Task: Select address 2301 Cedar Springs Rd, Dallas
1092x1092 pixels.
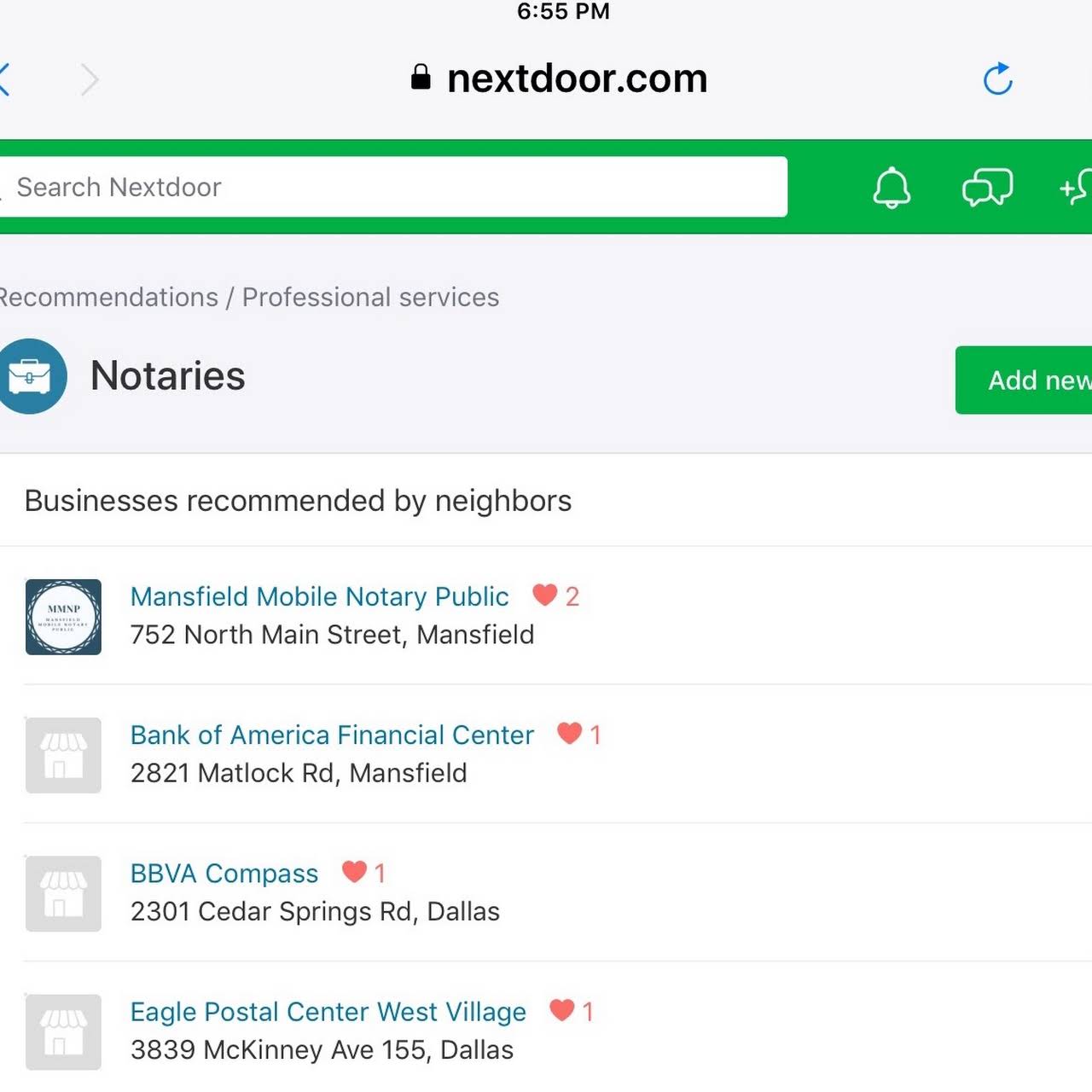Action: [315, 911]
